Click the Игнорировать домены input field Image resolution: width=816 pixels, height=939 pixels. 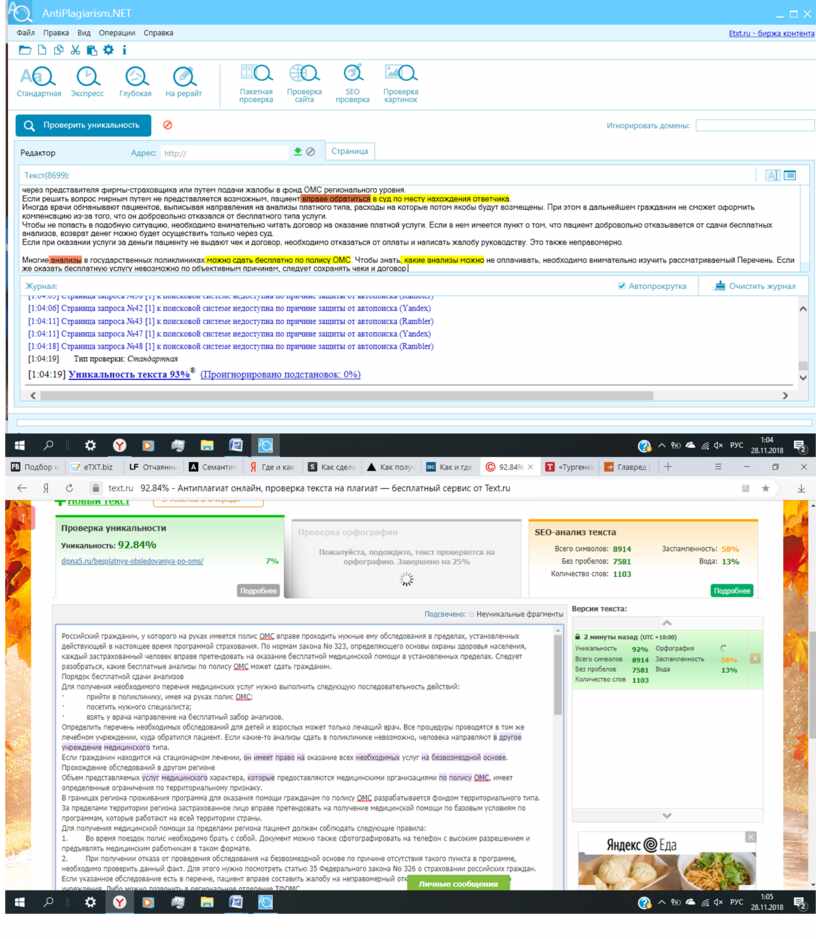[x=755, y=125]
